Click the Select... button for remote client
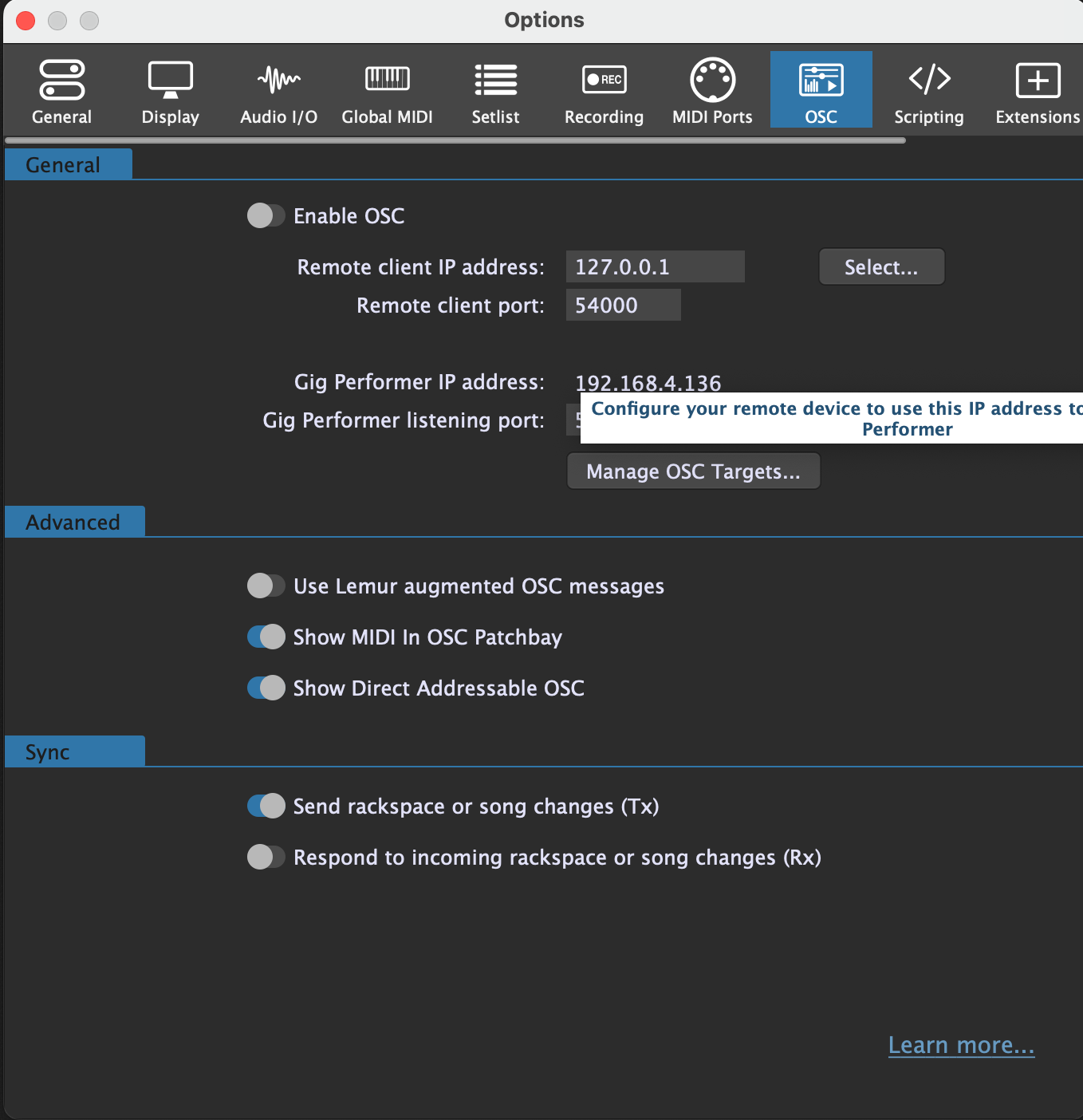The image size is (1083, 1120). (x=881, y=266)
